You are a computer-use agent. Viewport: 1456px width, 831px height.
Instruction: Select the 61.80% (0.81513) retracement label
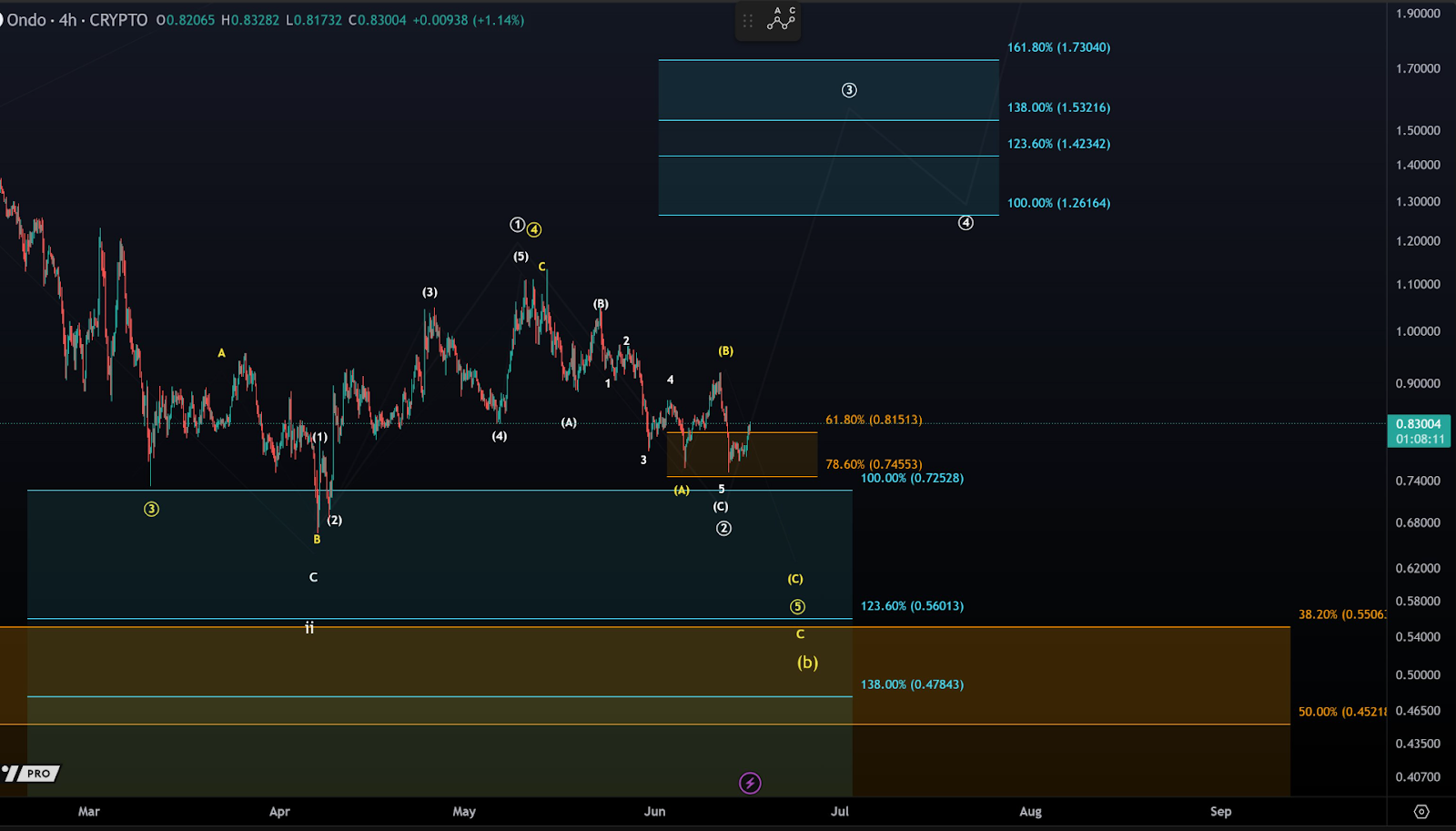874,420
